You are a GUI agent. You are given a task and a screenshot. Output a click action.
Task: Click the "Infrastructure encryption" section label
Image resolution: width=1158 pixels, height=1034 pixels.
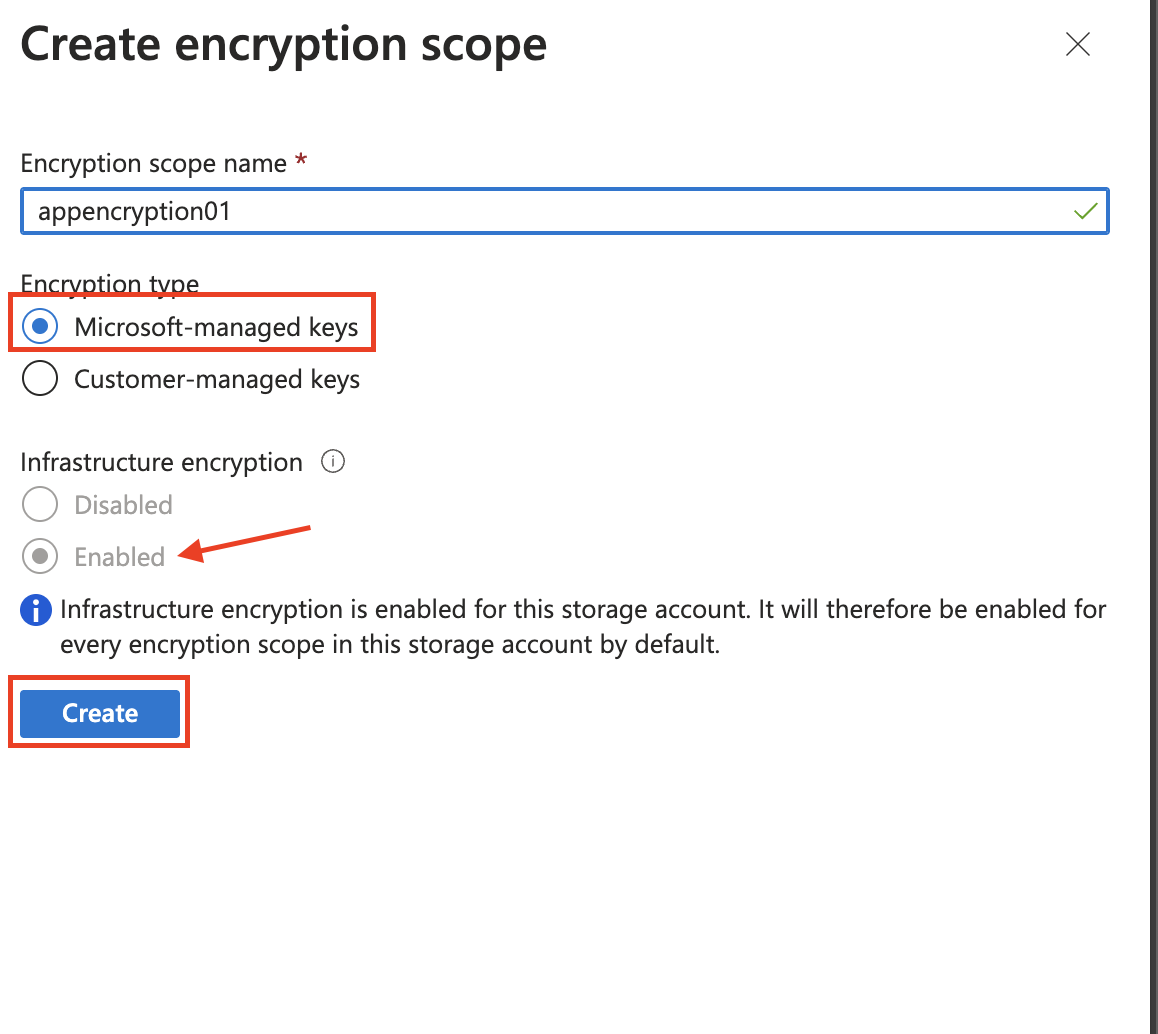coord(161,462)
